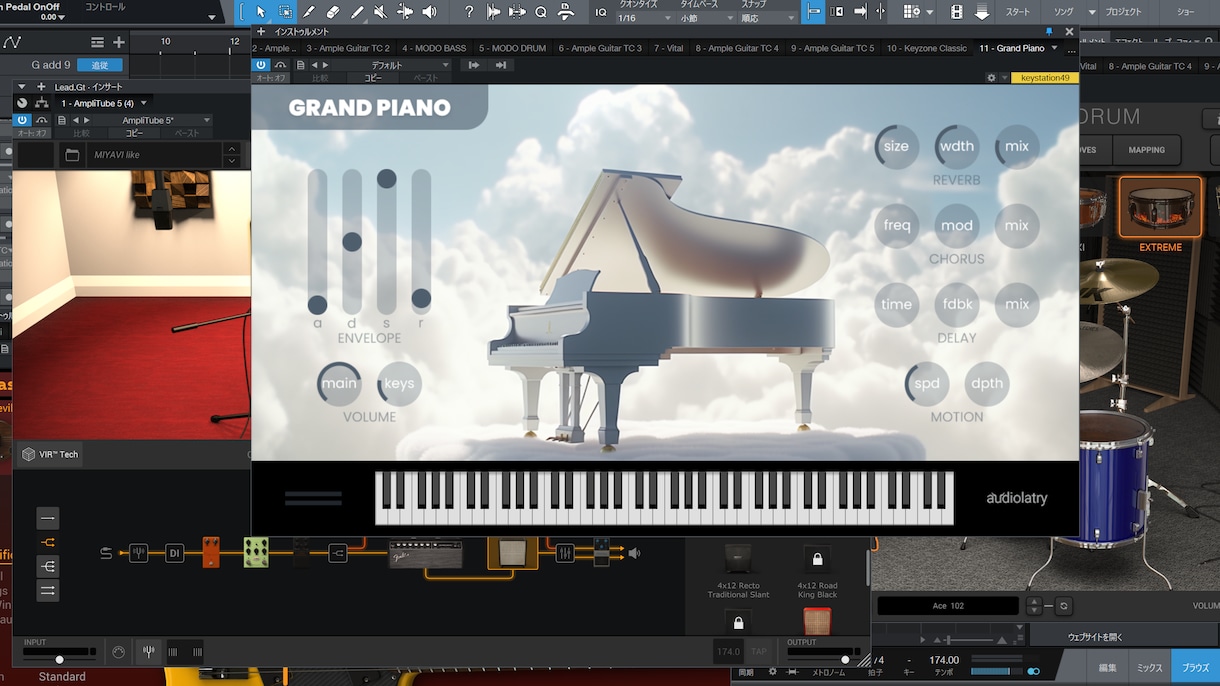Open the Quantize 1/16 dropdown

(644, 18)
